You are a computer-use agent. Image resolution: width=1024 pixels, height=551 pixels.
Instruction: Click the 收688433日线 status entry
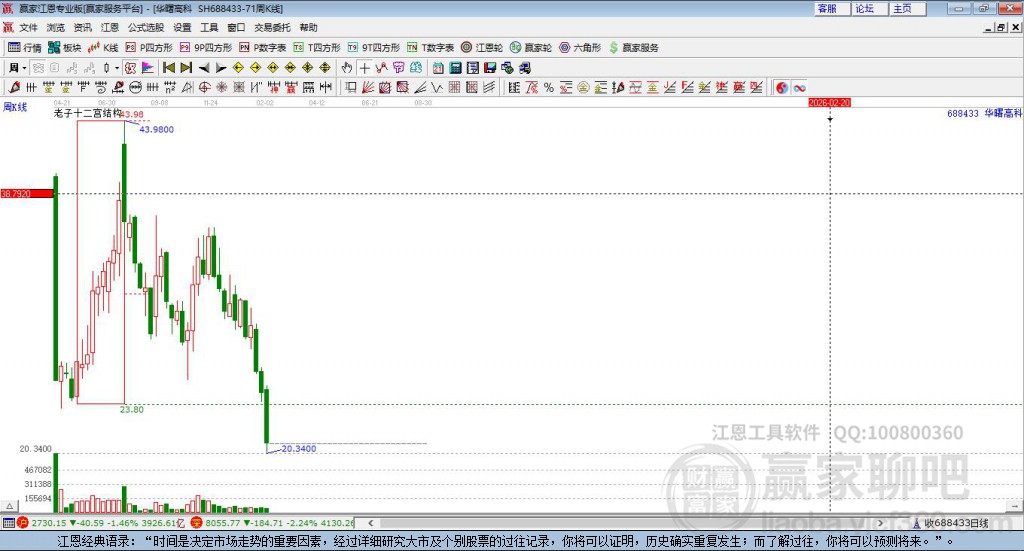pos(951,523)
